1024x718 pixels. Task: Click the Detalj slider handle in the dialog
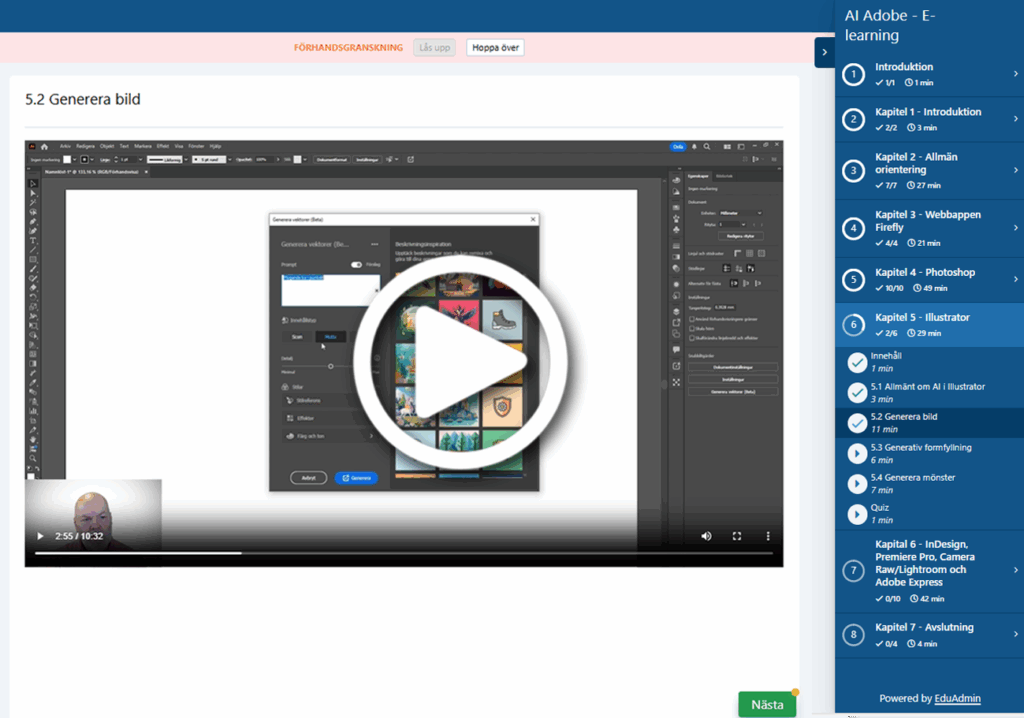point(330,367)
